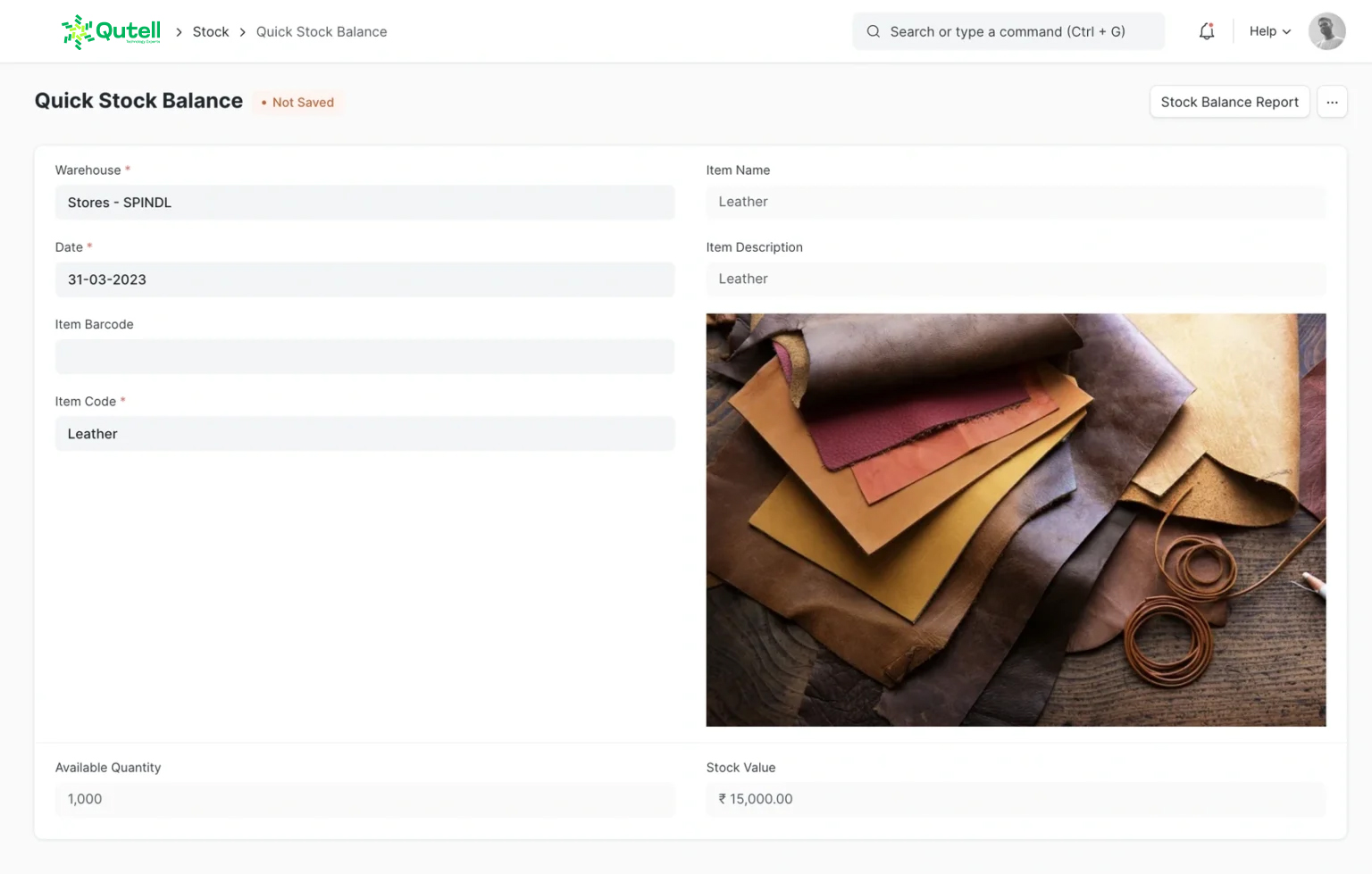
Task: Open the notifications bell
Action: 1206,31
